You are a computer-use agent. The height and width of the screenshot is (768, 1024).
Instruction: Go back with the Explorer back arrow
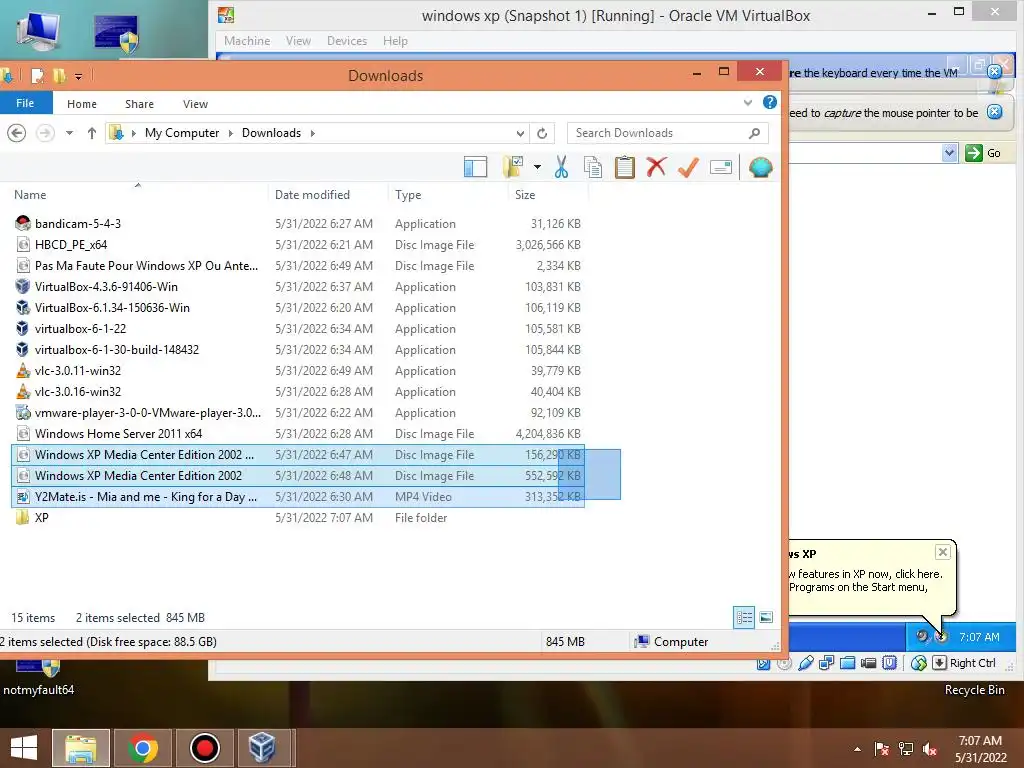point(16,133)
